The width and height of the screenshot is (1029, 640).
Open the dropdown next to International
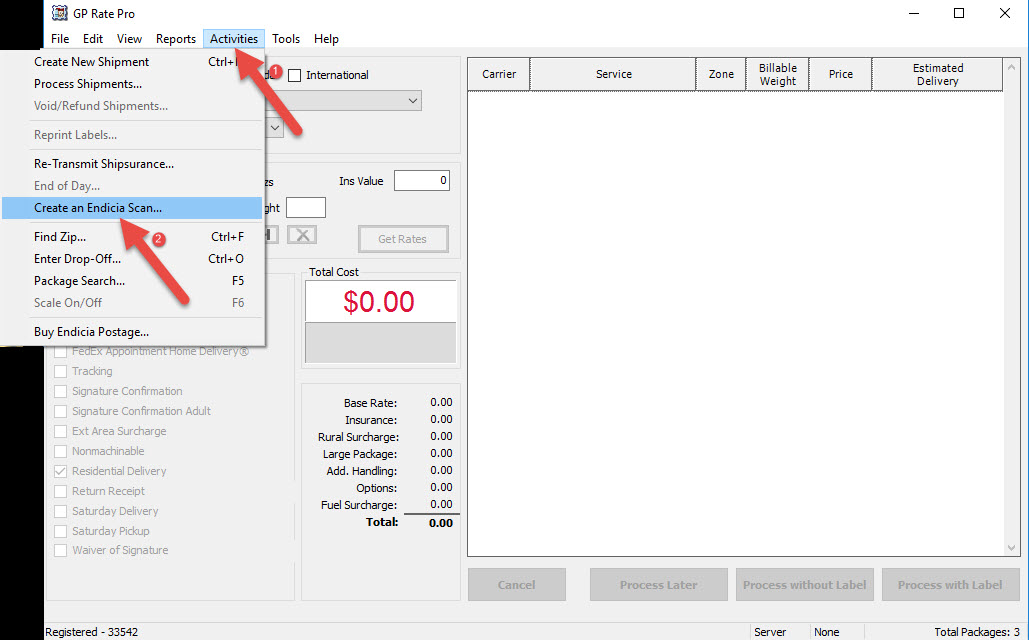[411, 100]
